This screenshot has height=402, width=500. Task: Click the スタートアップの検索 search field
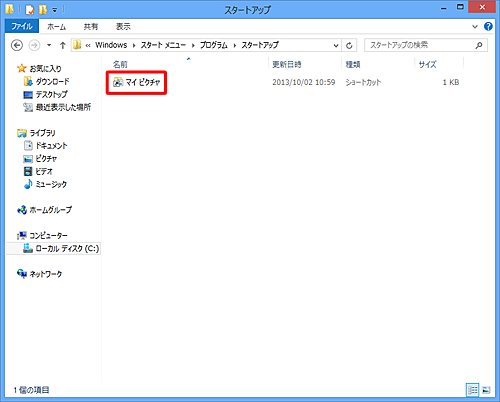[x=420, y=45]
